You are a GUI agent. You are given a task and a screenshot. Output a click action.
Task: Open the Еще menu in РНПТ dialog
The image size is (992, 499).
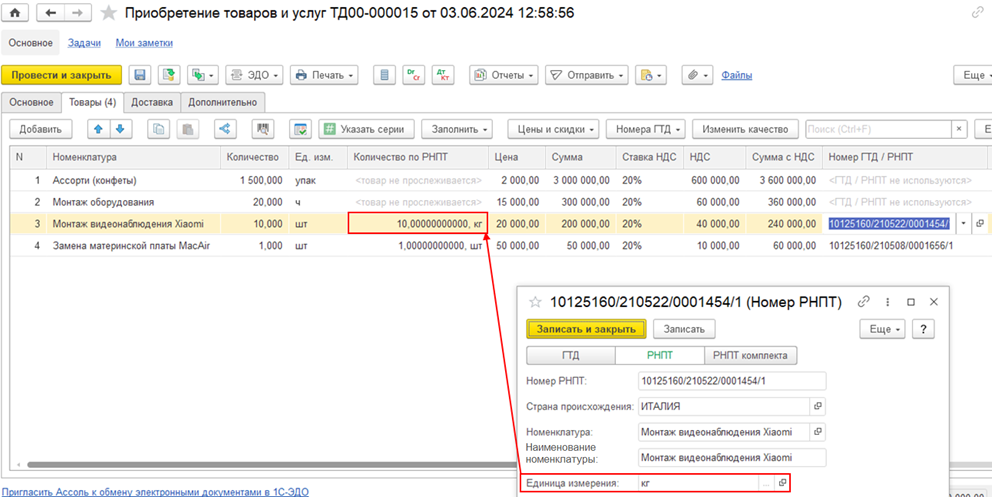883,329
